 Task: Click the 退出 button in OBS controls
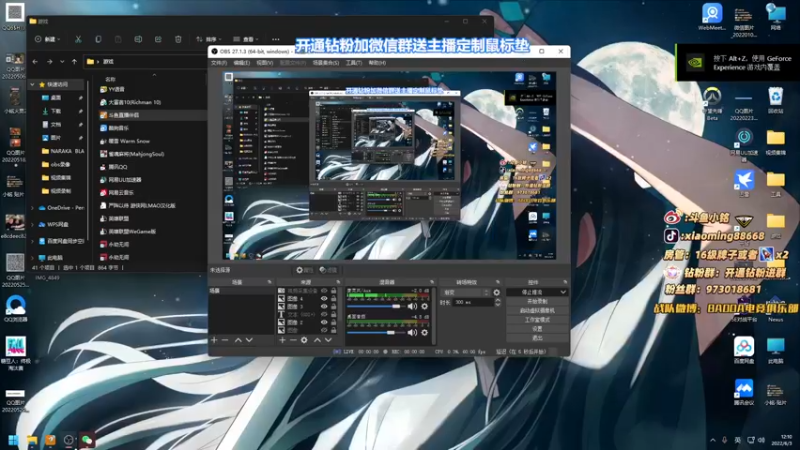[x=537, y=338]
